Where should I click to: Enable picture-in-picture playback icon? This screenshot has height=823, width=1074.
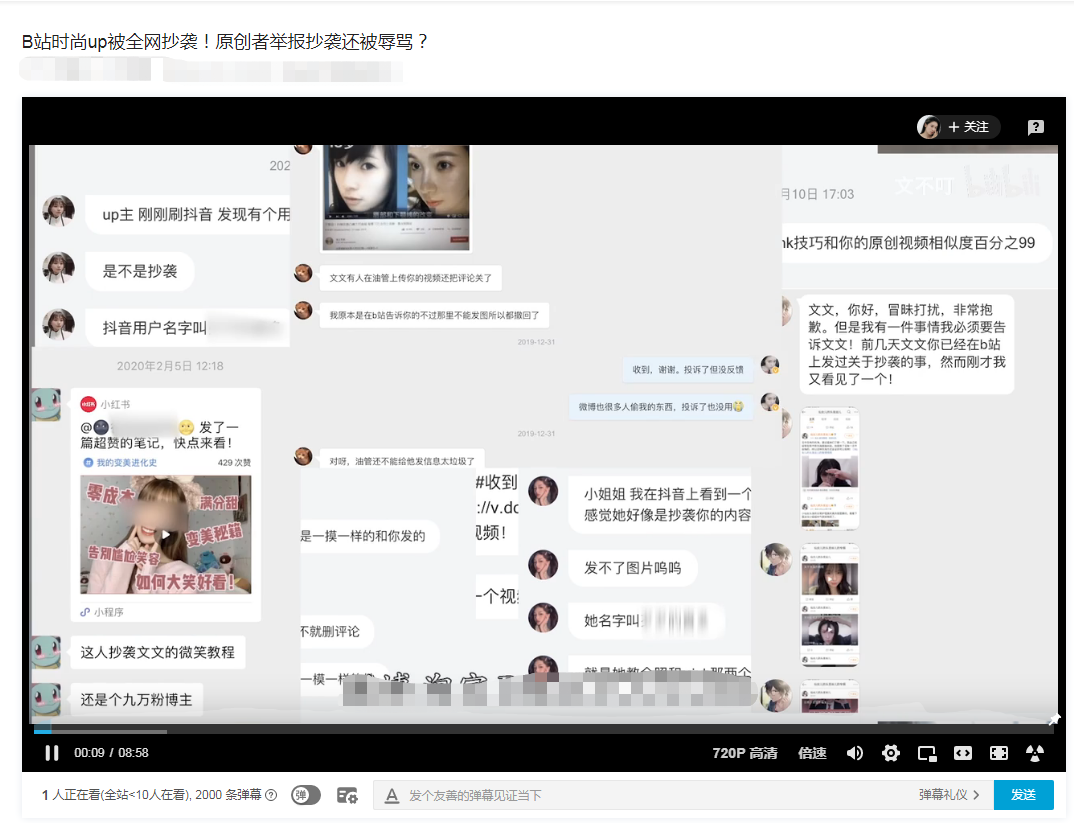pos(926,753)
